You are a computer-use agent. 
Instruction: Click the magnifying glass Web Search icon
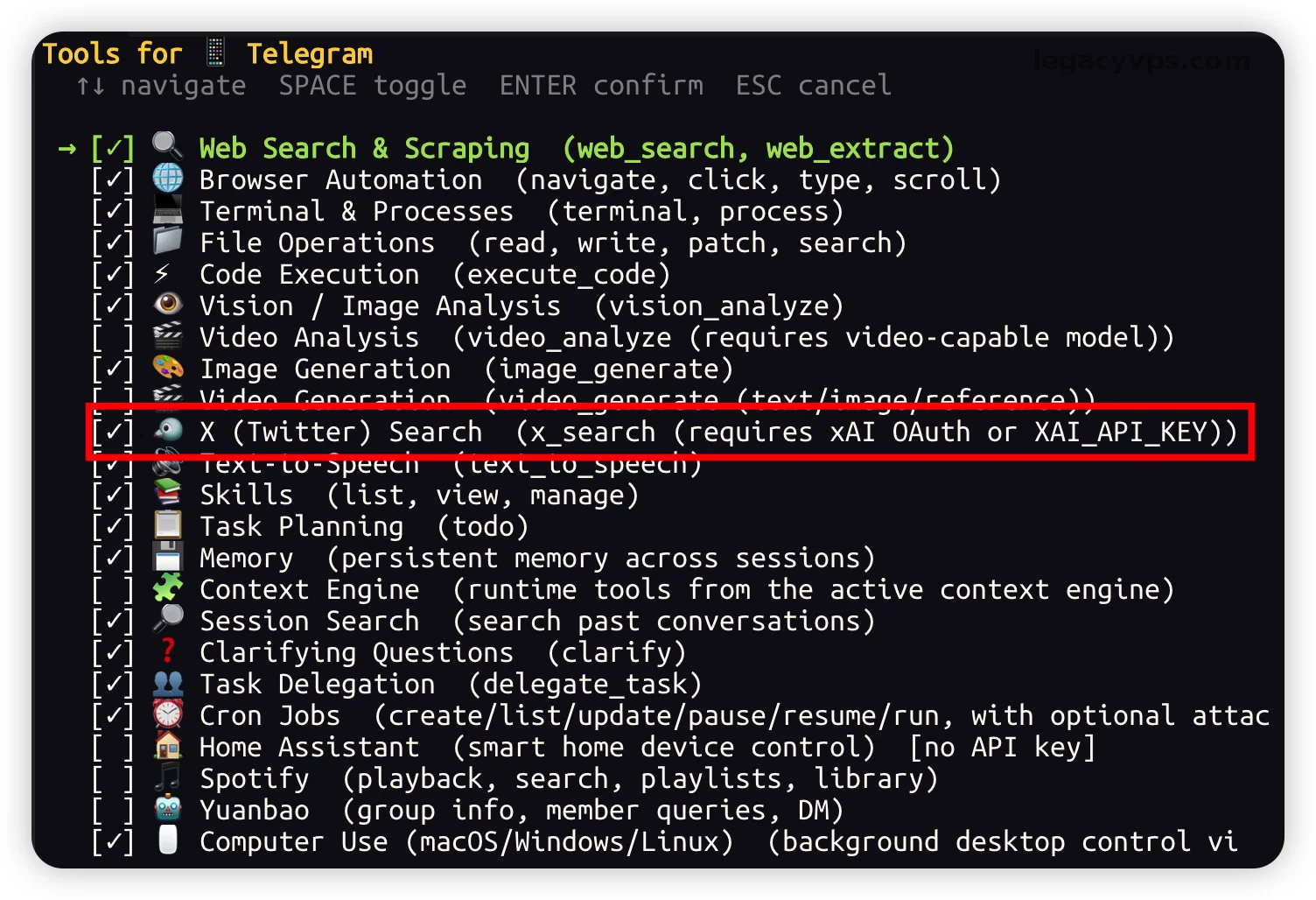coord(167,146)
